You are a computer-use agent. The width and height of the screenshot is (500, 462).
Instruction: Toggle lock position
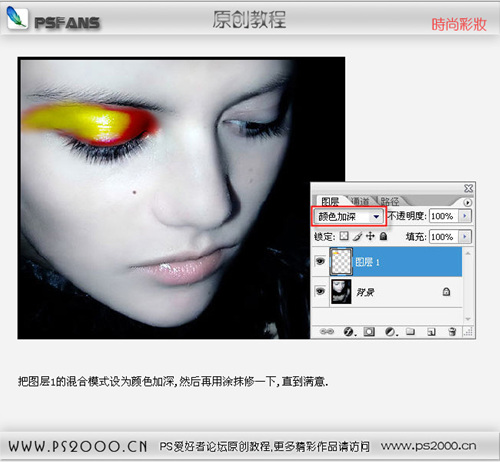tap(370, 236)
